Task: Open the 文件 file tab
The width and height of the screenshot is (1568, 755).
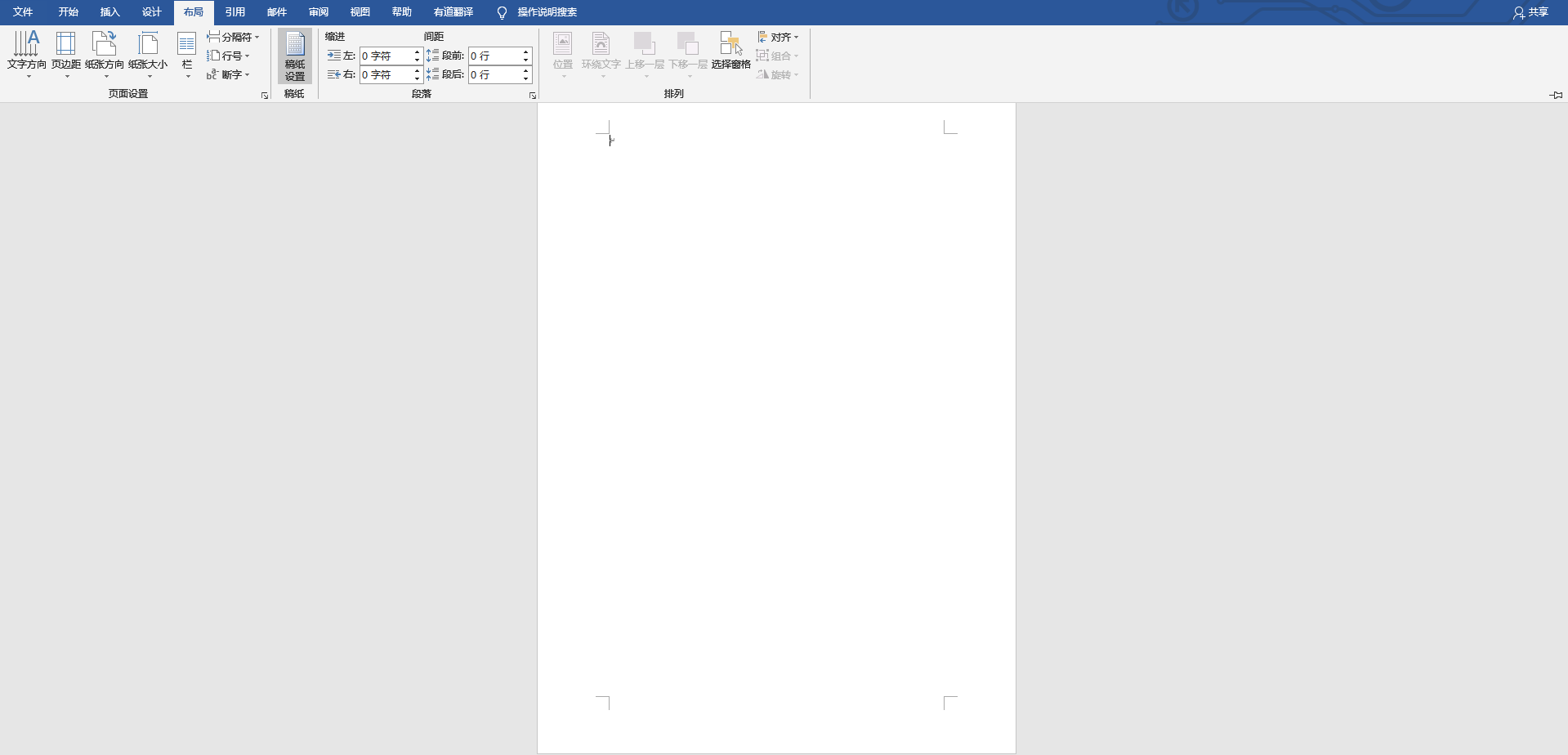Action: coord(23,12)
